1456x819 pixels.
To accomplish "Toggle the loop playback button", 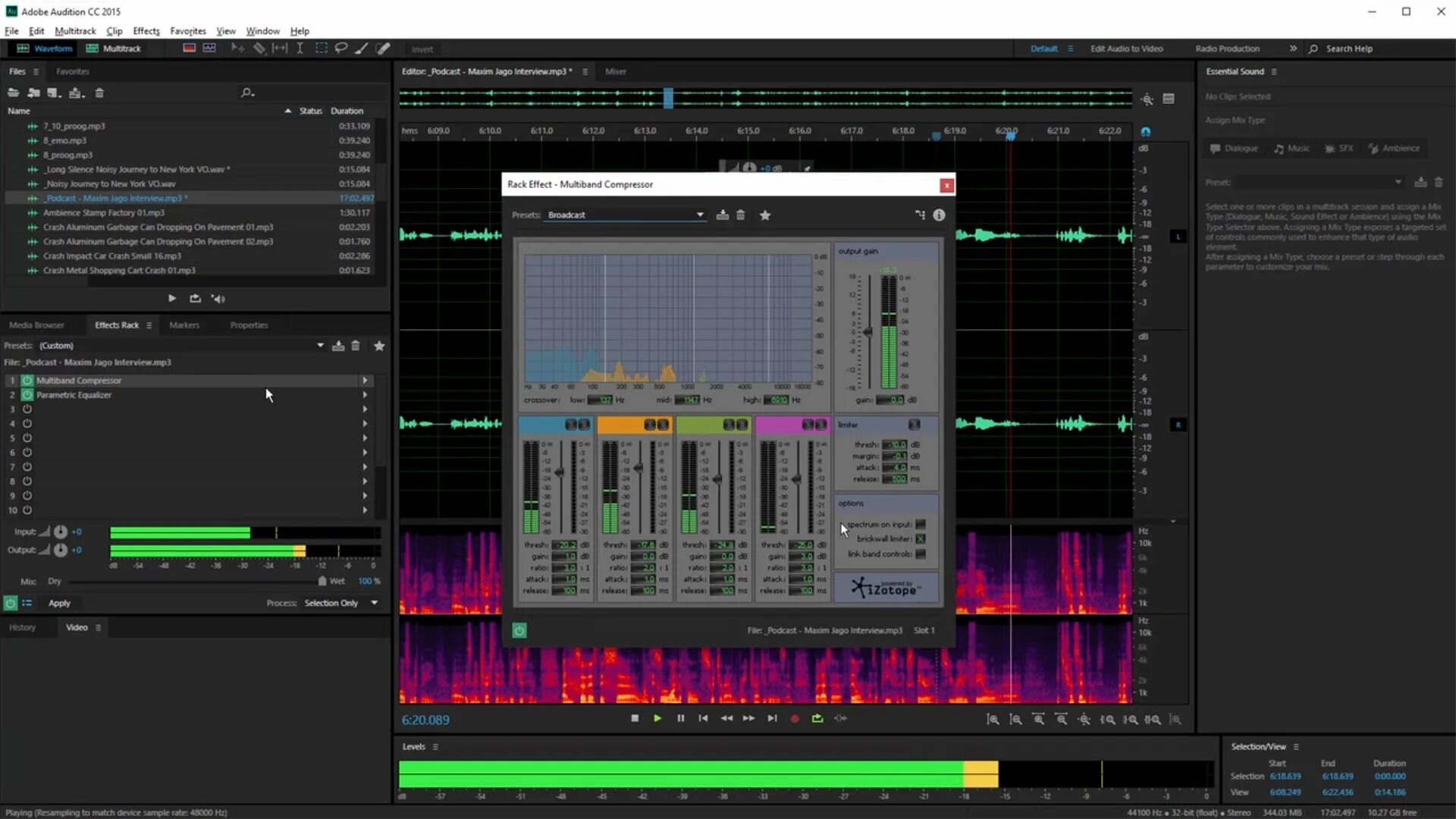I will coord(817,719).
